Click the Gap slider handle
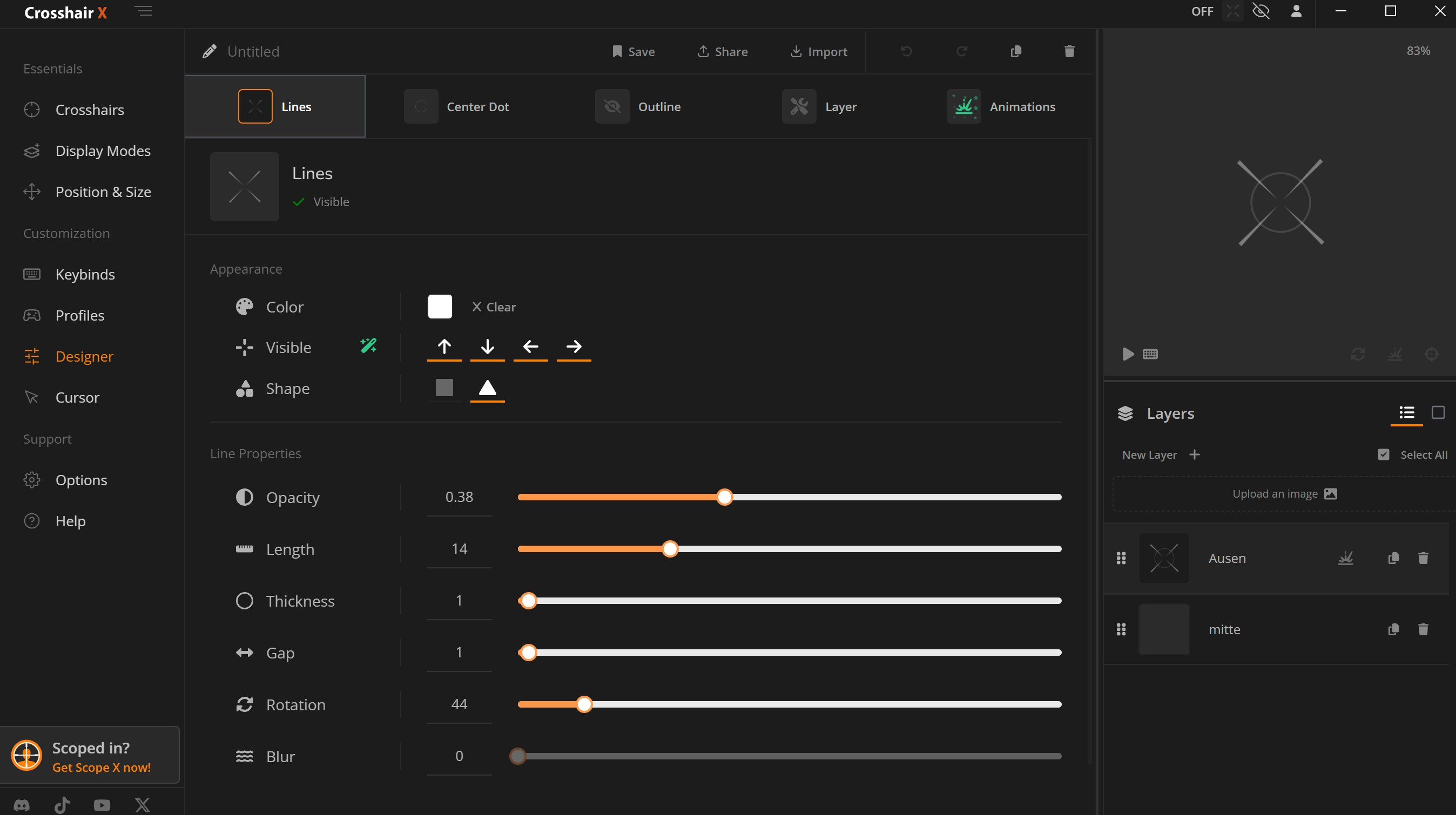 tap(529, 653)
